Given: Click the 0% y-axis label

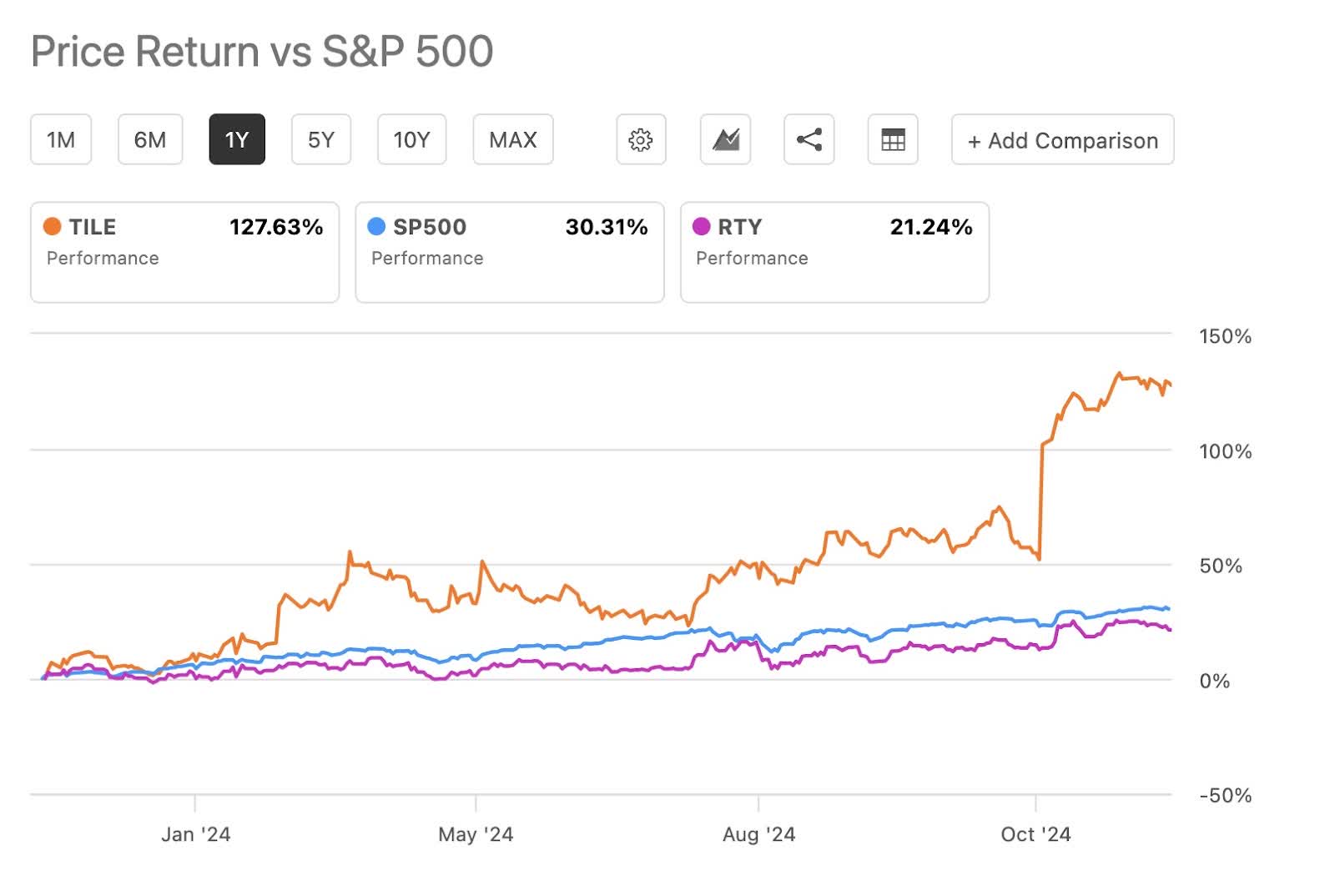Looking at the screenshot, I should pyautogui.click(x=1215, y=681).
